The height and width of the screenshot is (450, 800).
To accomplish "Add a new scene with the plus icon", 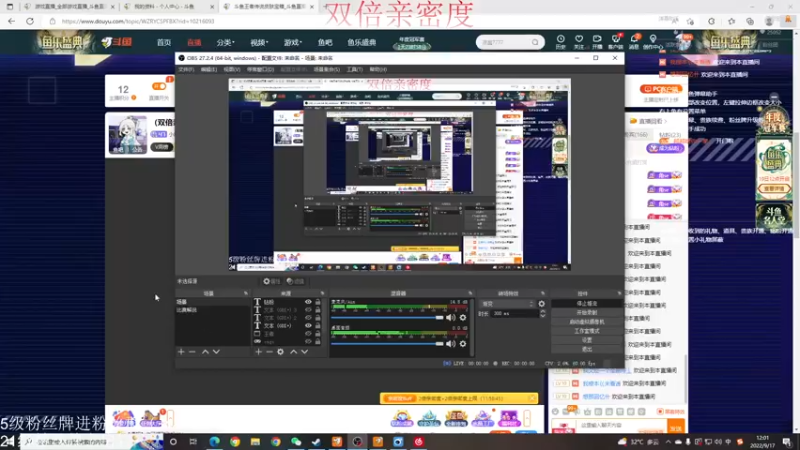I will (x=181, y=352).
